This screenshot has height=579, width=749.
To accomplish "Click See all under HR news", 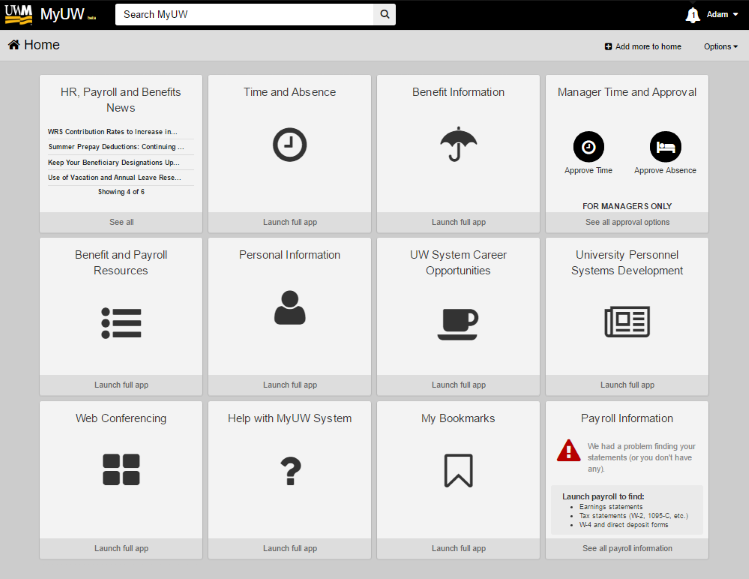I will tap(121, 222).
